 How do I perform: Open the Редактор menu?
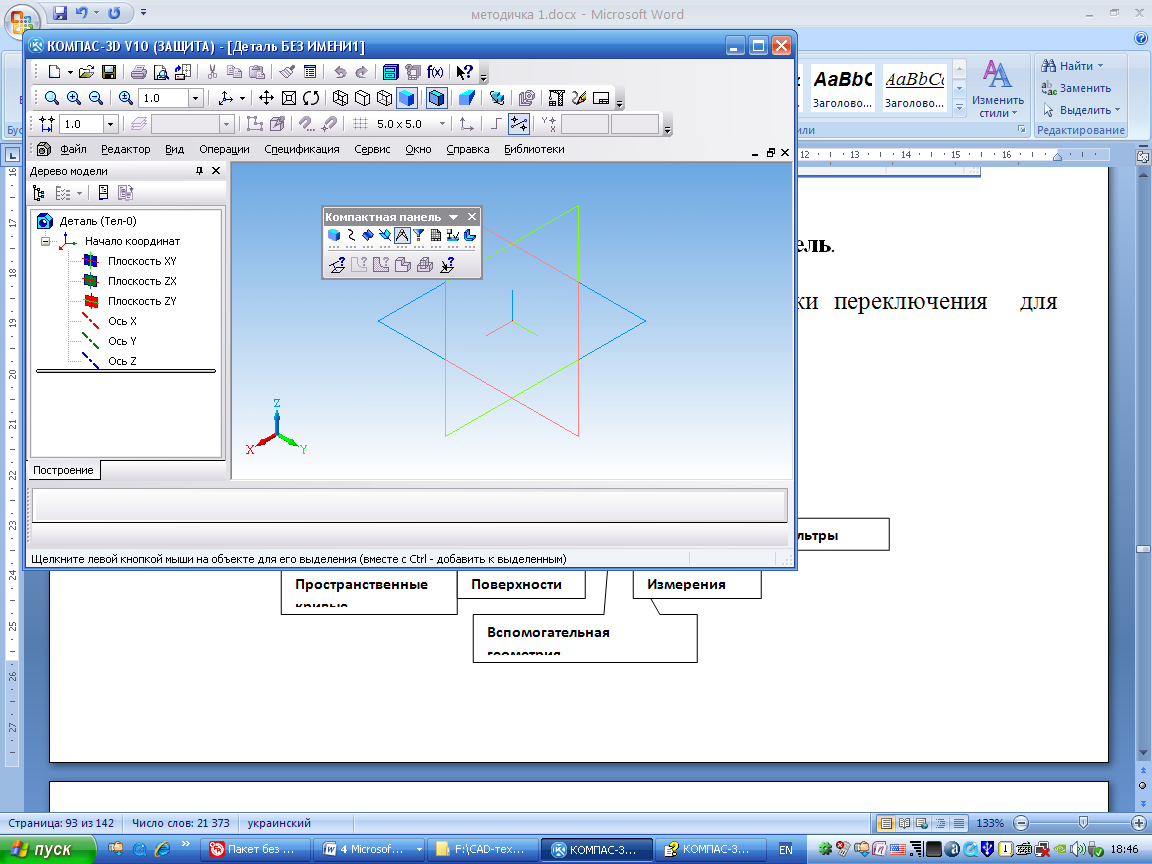click(x=126, y=149)
